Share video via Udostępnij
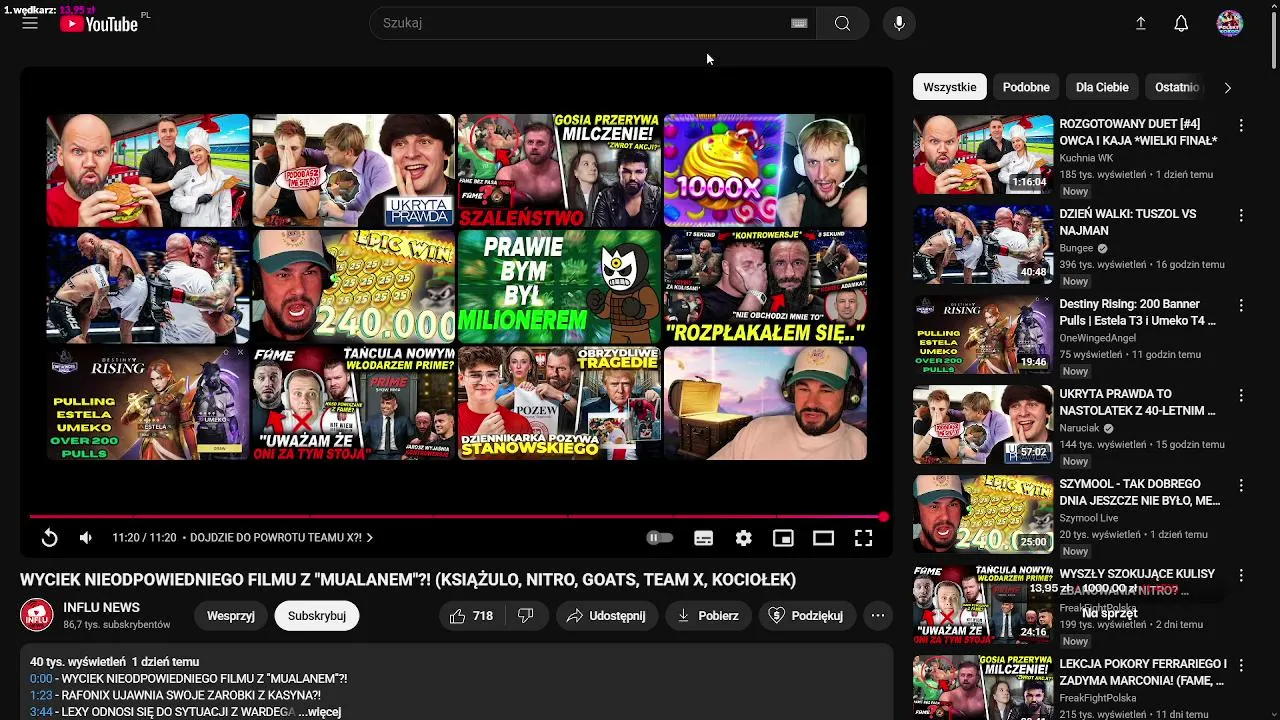This screenshot has width=1280, height=720. [606, 616]
